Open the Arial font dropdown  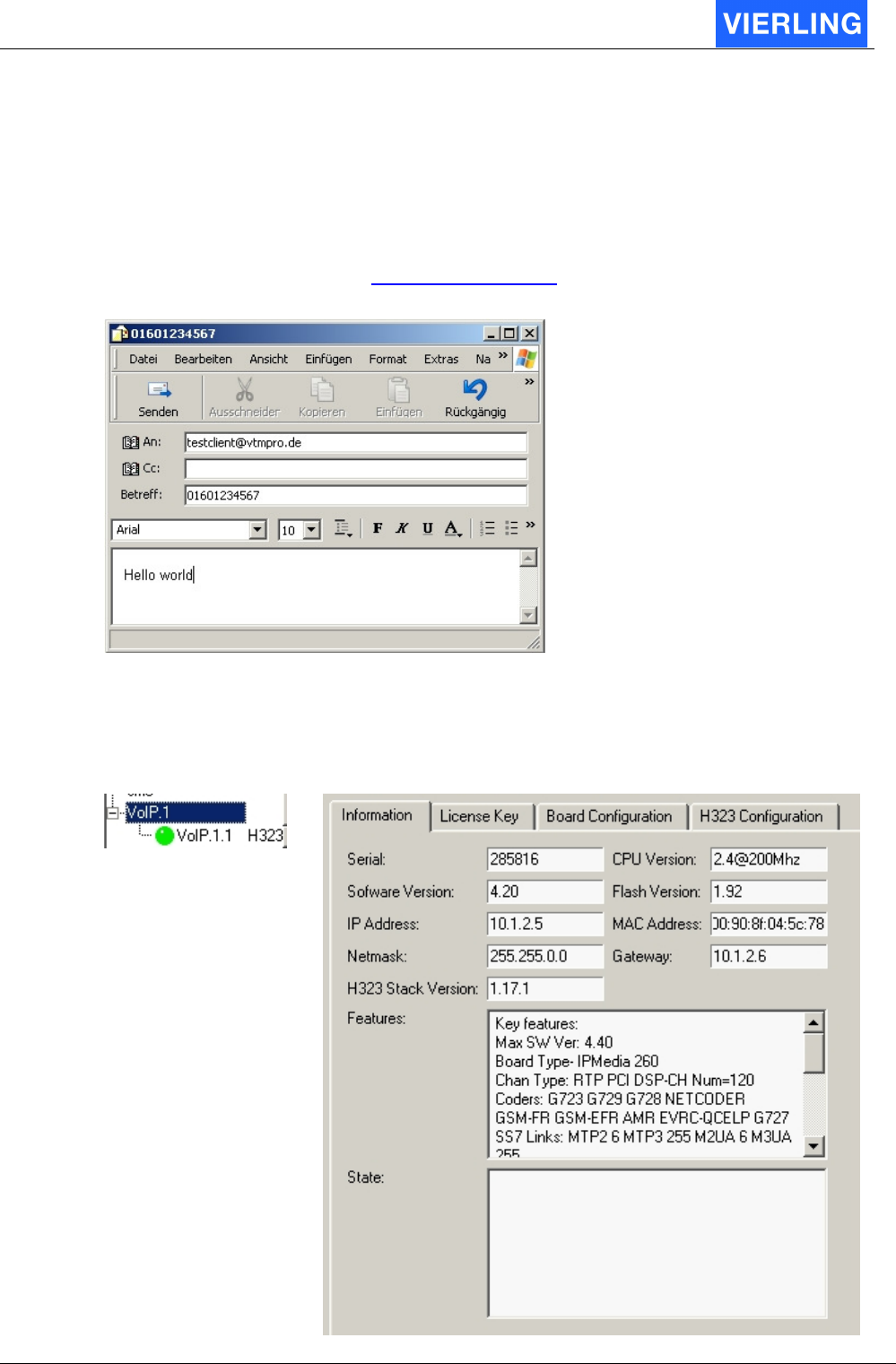(258, 529)
